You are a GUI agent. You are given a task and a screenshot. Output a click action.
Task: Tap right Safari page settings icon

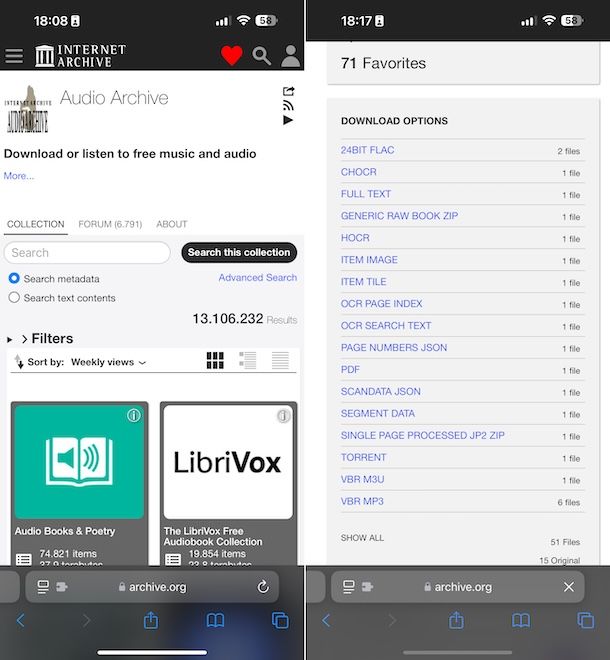(x=349, y=587)
